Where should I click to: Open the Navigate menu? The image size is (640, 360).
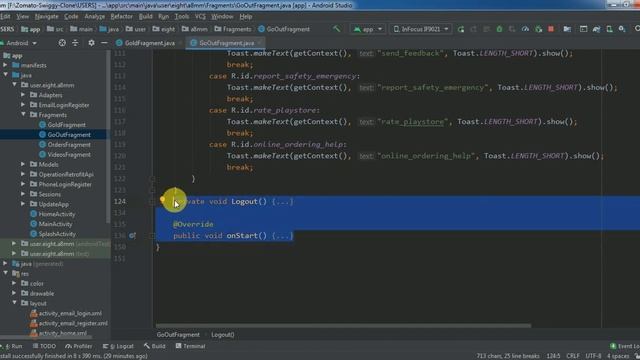click(46, 16)
